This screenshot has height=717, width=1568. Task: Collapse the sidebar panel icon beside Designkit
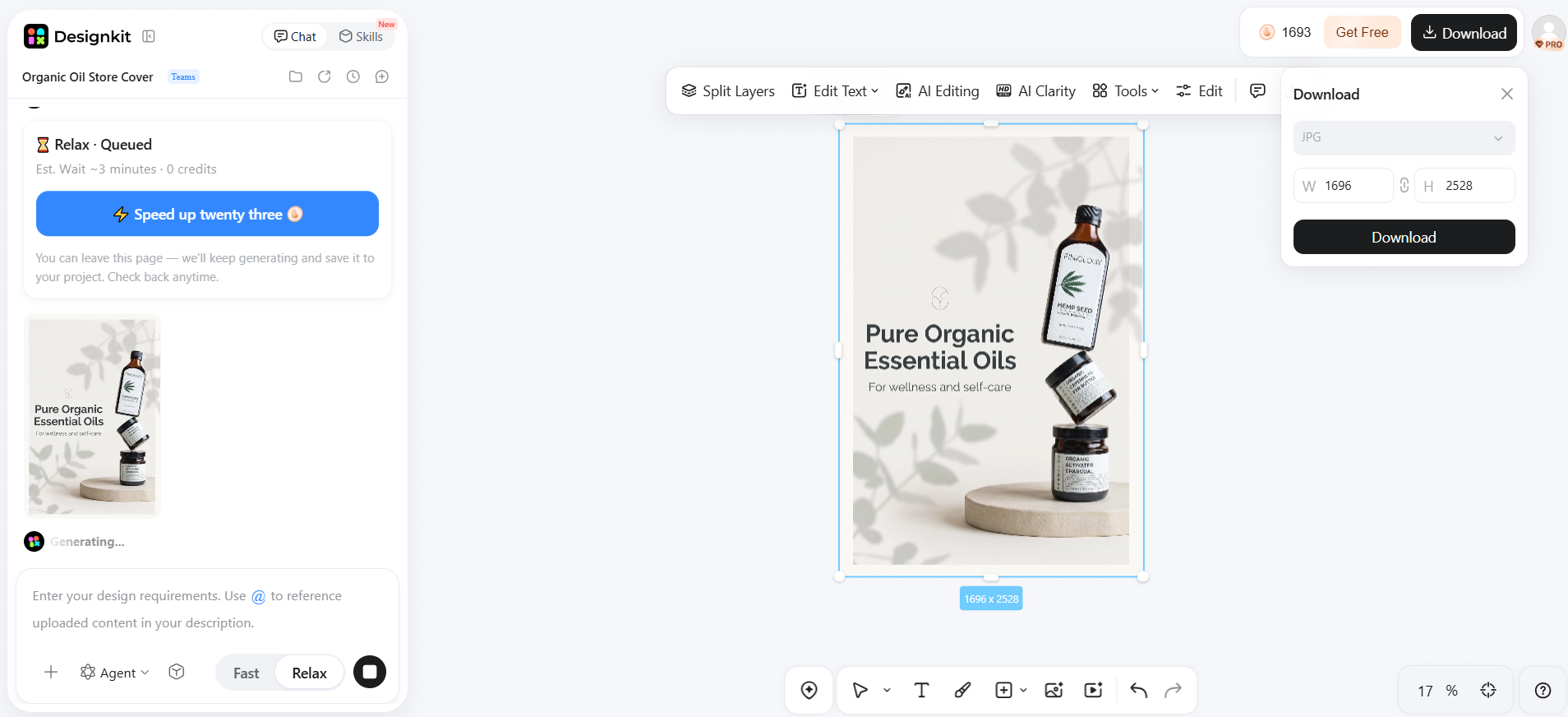(149, 36)
